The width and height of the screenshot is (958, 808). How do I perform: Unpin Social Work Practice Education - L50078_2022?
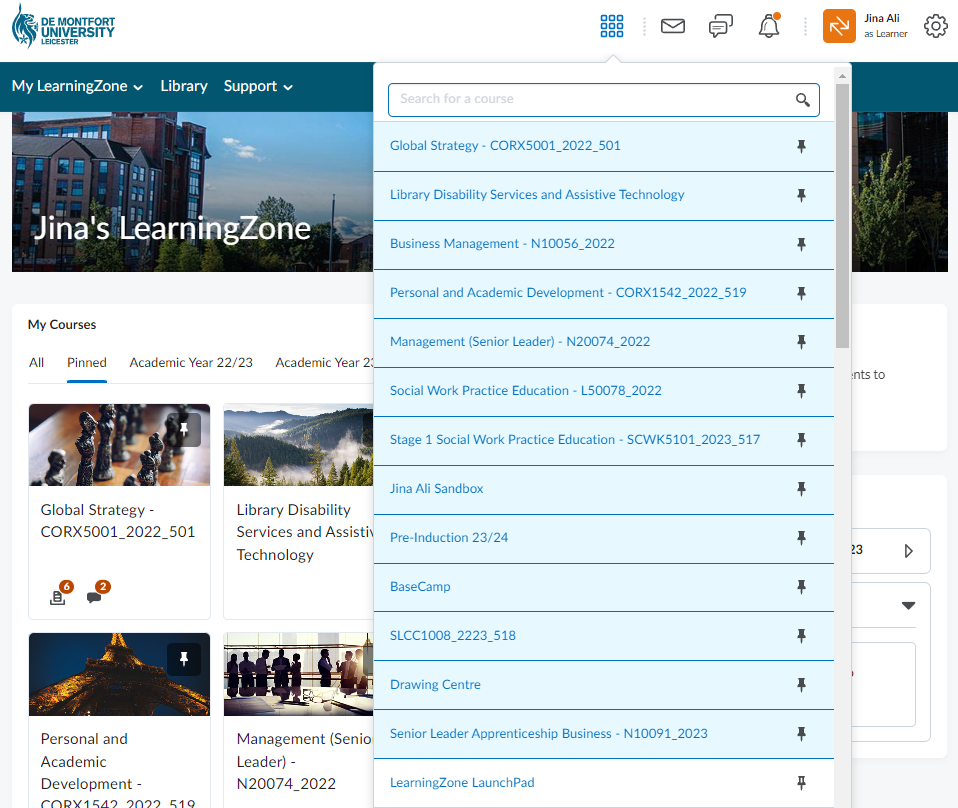[x=801, y=391]
